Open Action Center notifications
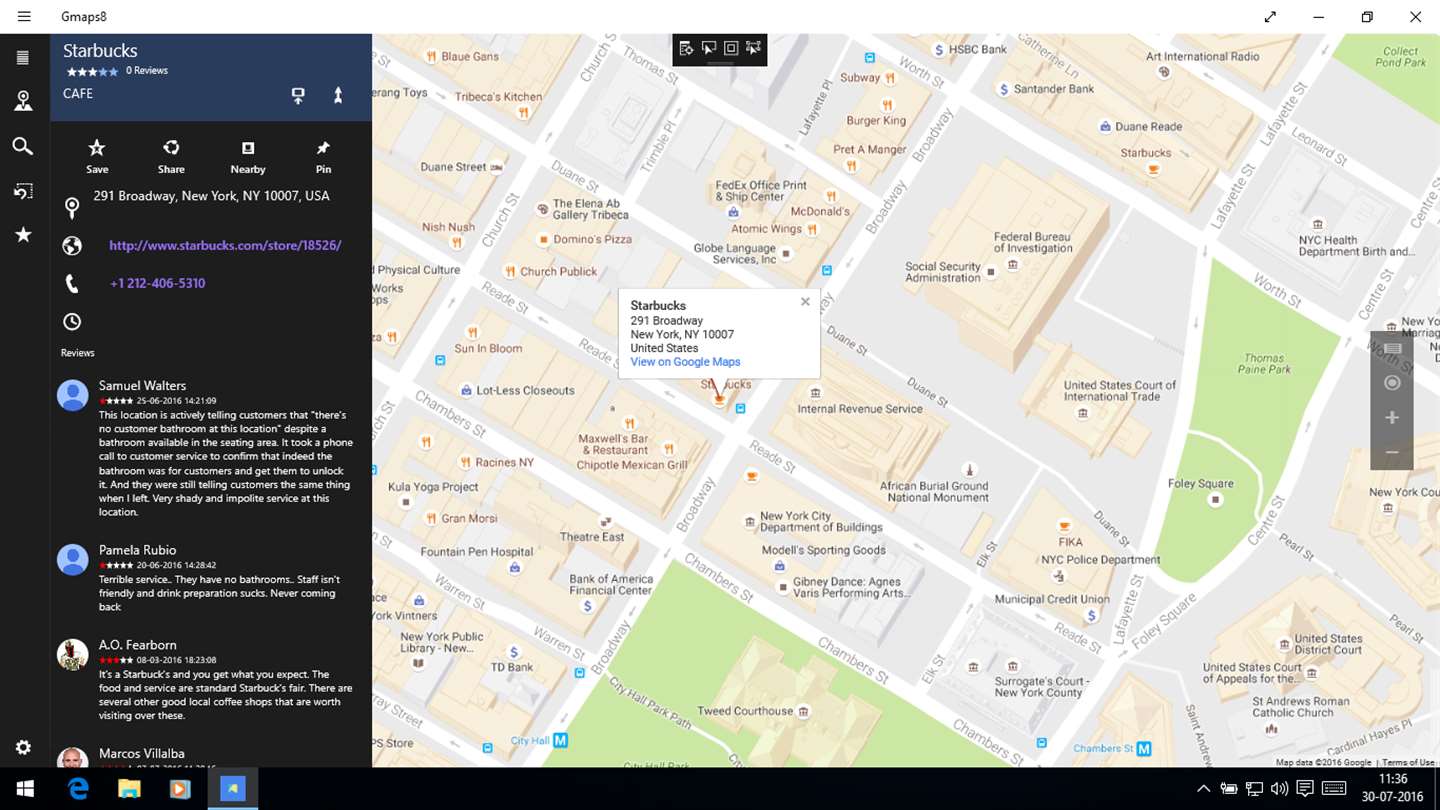This screenshot has width=1440, height=810. pyautogui.click(x=1304, y=789)
